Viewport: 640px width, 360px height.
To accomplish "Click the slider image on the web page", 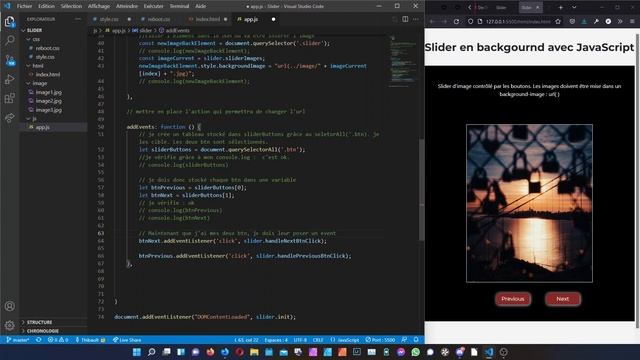I will [x=529, y=203].
